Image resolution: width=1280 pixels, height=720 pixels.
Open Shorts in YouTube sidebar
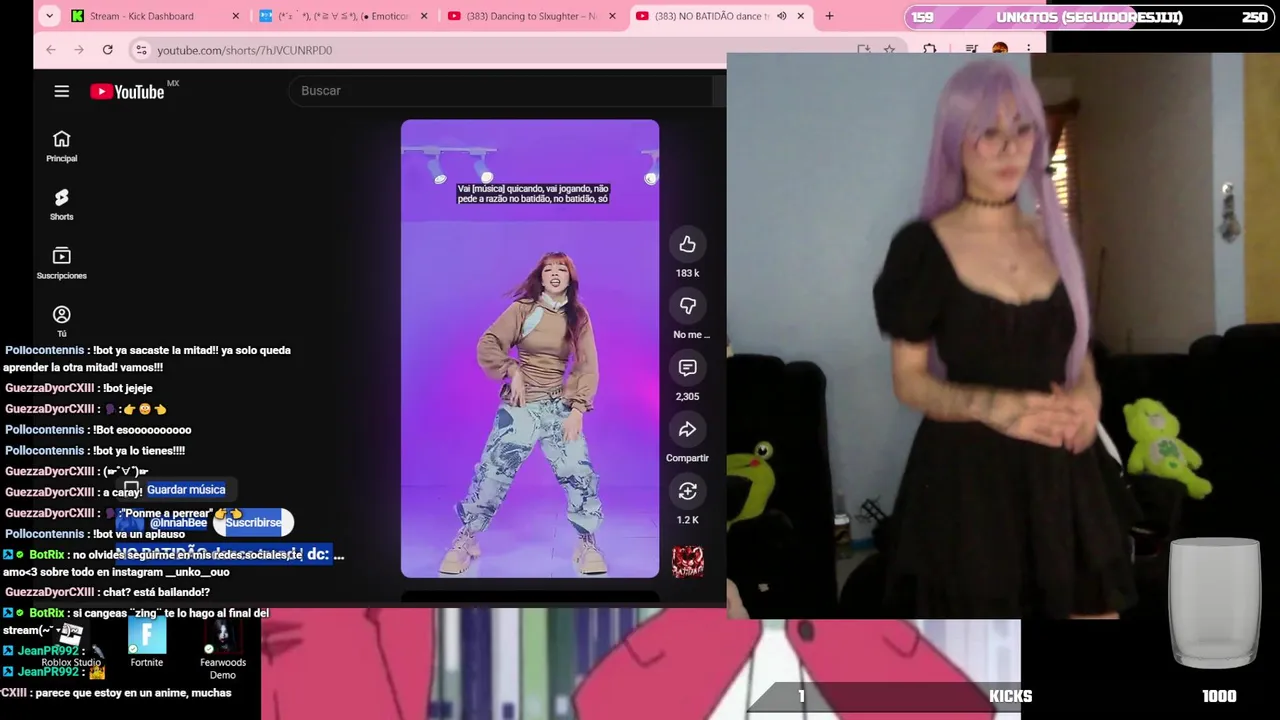pos(62,205)
